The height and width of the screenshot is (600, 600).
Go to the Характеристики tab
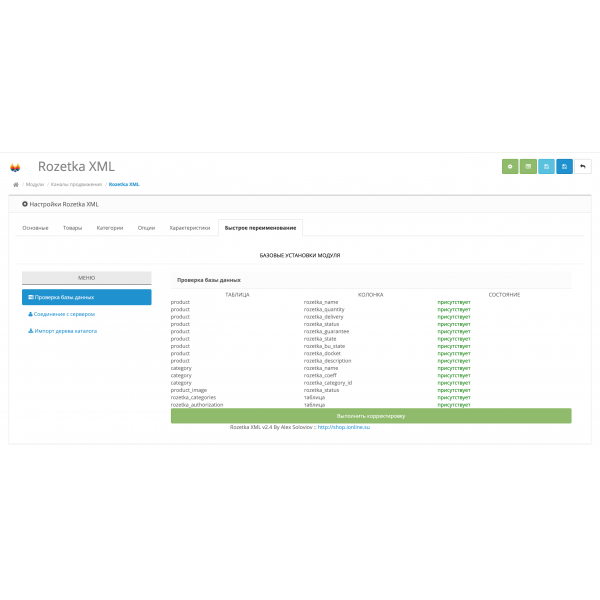click(190, 228)
